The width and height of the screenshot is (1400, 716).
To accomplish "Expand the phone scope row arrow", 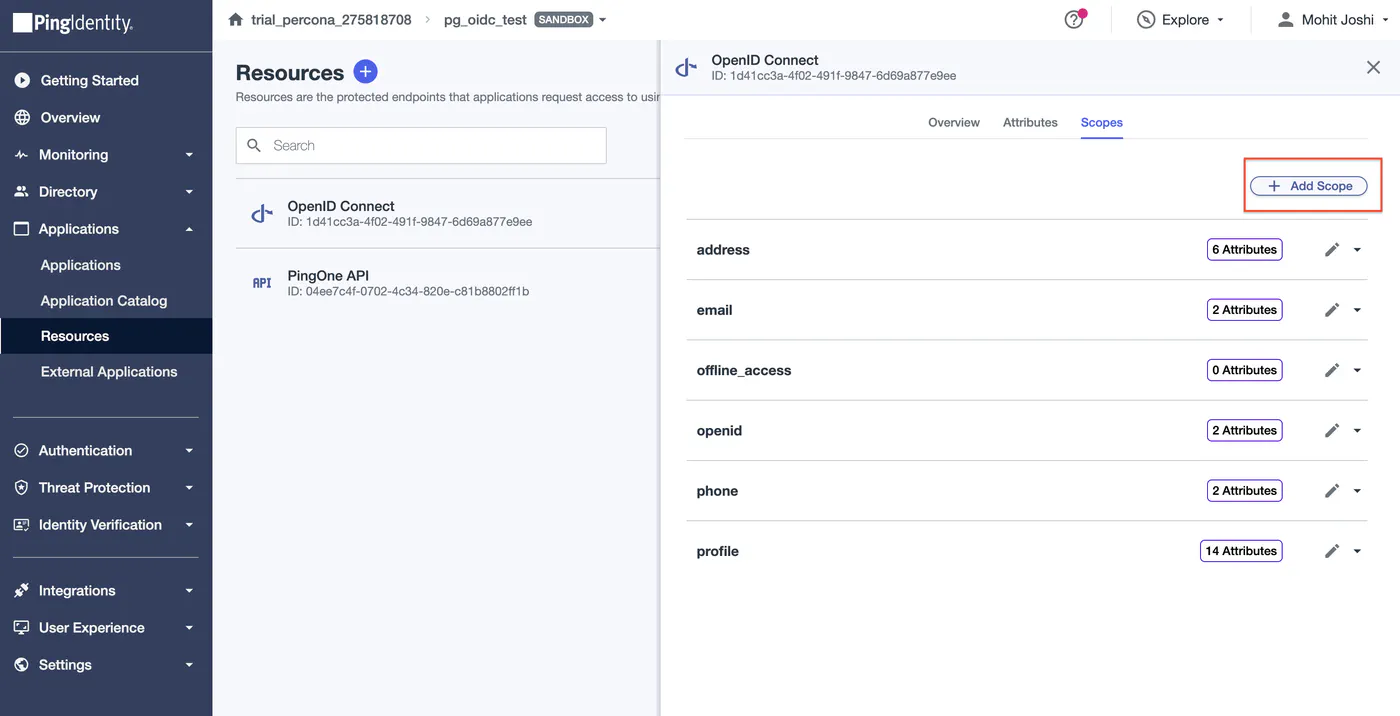I will pos(1357,491).
